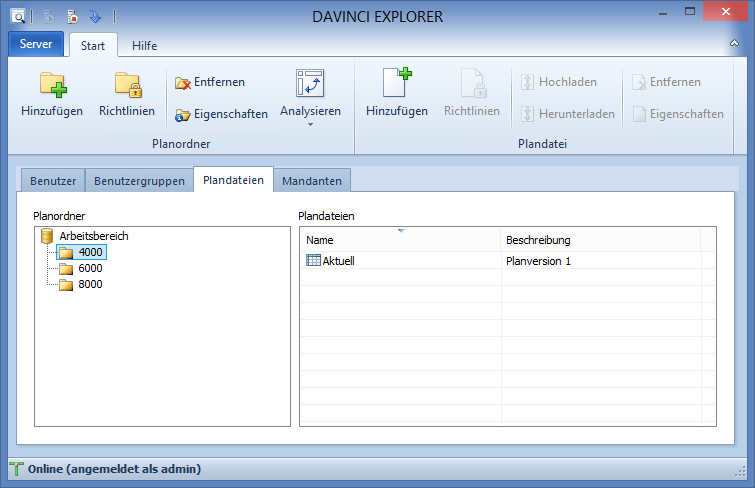
Task: Select the Aktuell plan file row
Action: coord(338,261)
